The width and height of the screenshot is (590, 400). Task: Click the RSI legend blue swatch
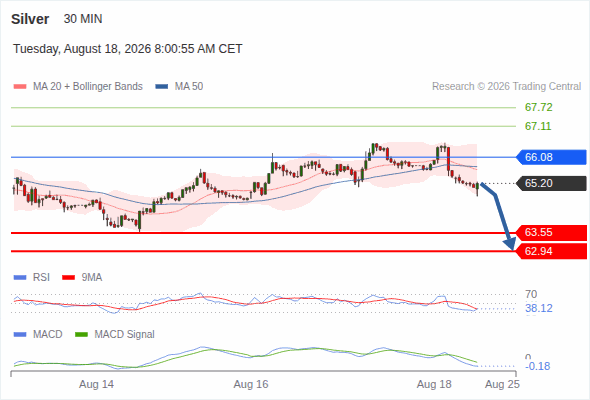click(20, 278)
